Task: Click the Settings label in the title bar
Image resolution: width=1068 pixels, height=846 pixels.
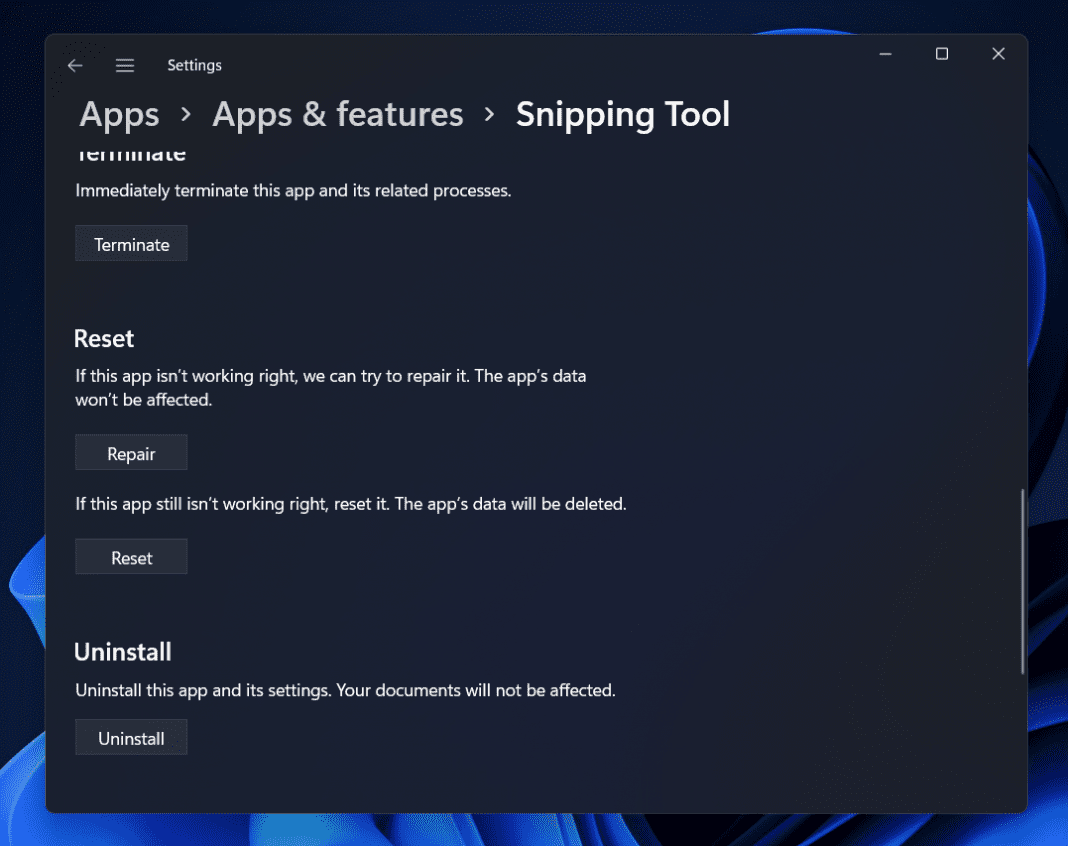Action: tap(194, 65)
